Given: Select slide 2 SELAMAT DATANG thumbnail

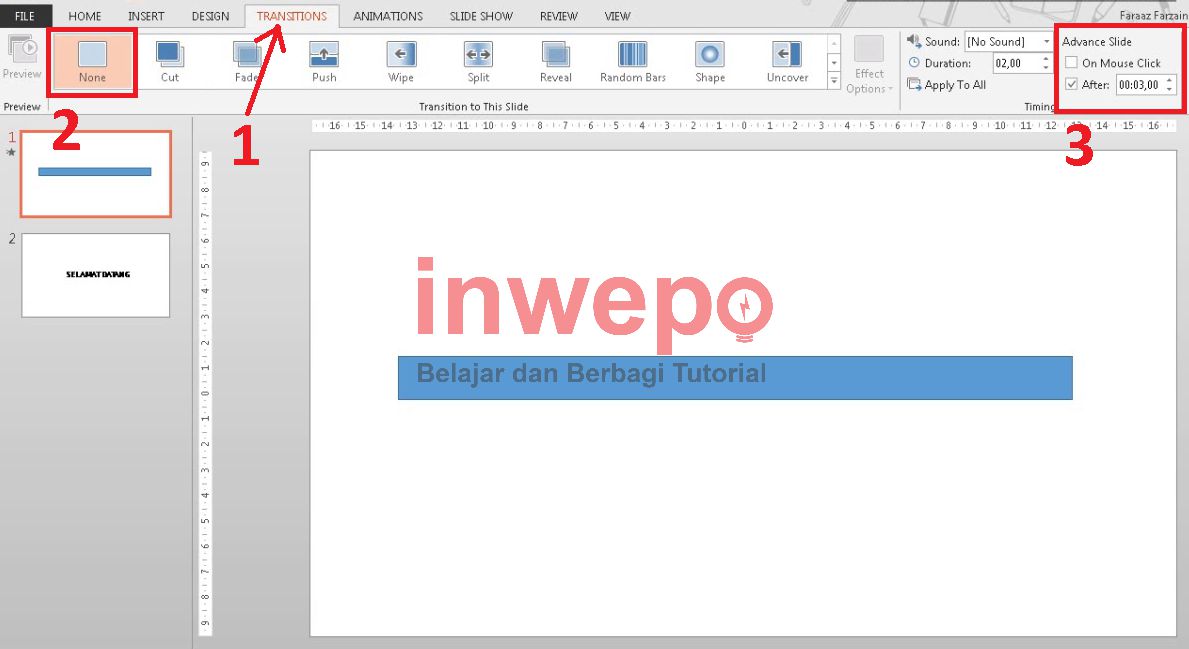Looking at the screenshot, I should (x=96, y=275).
